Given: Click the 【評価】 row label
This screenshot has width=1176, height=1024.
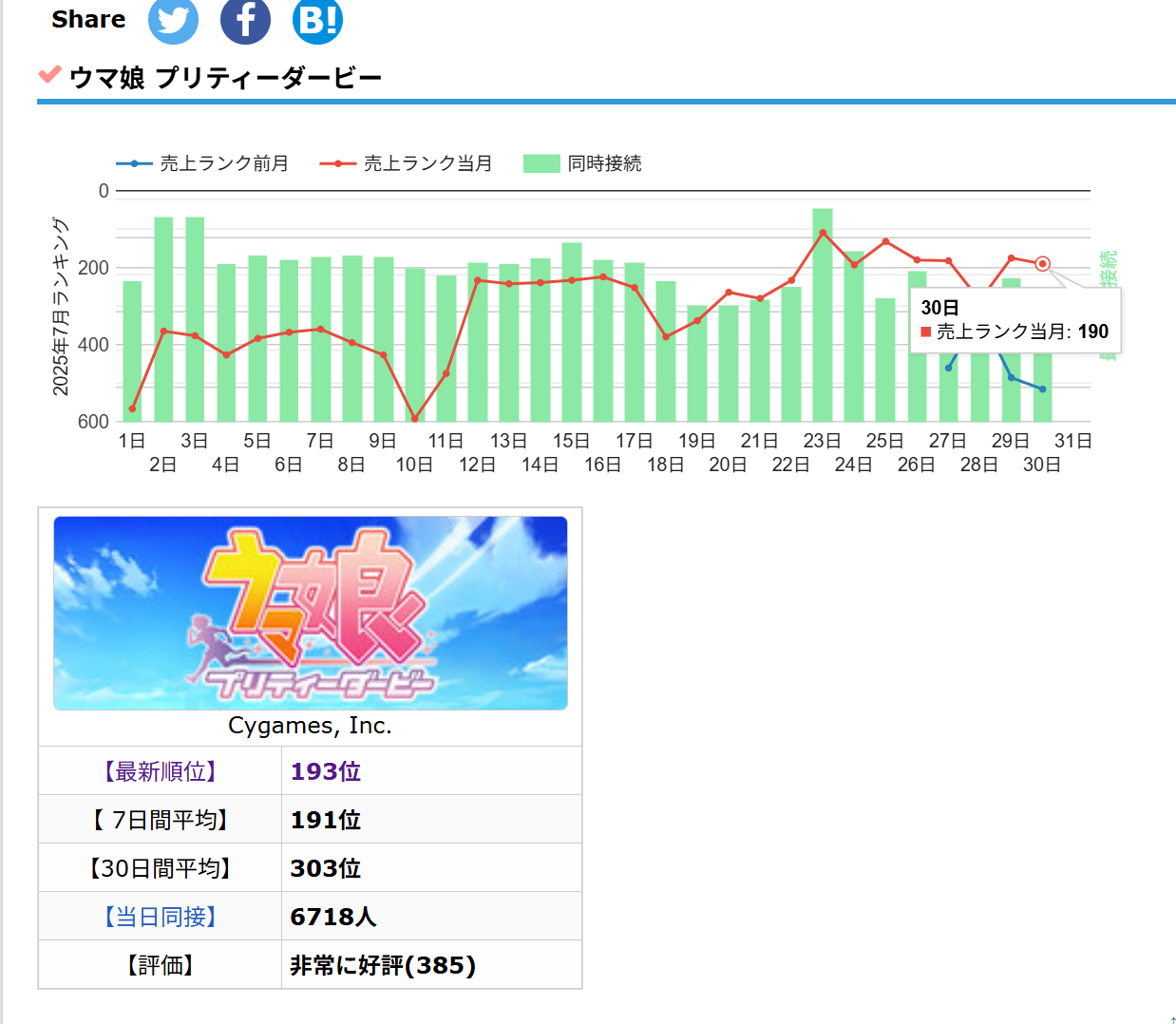Looking at the screenshot, I should [161, 965].
